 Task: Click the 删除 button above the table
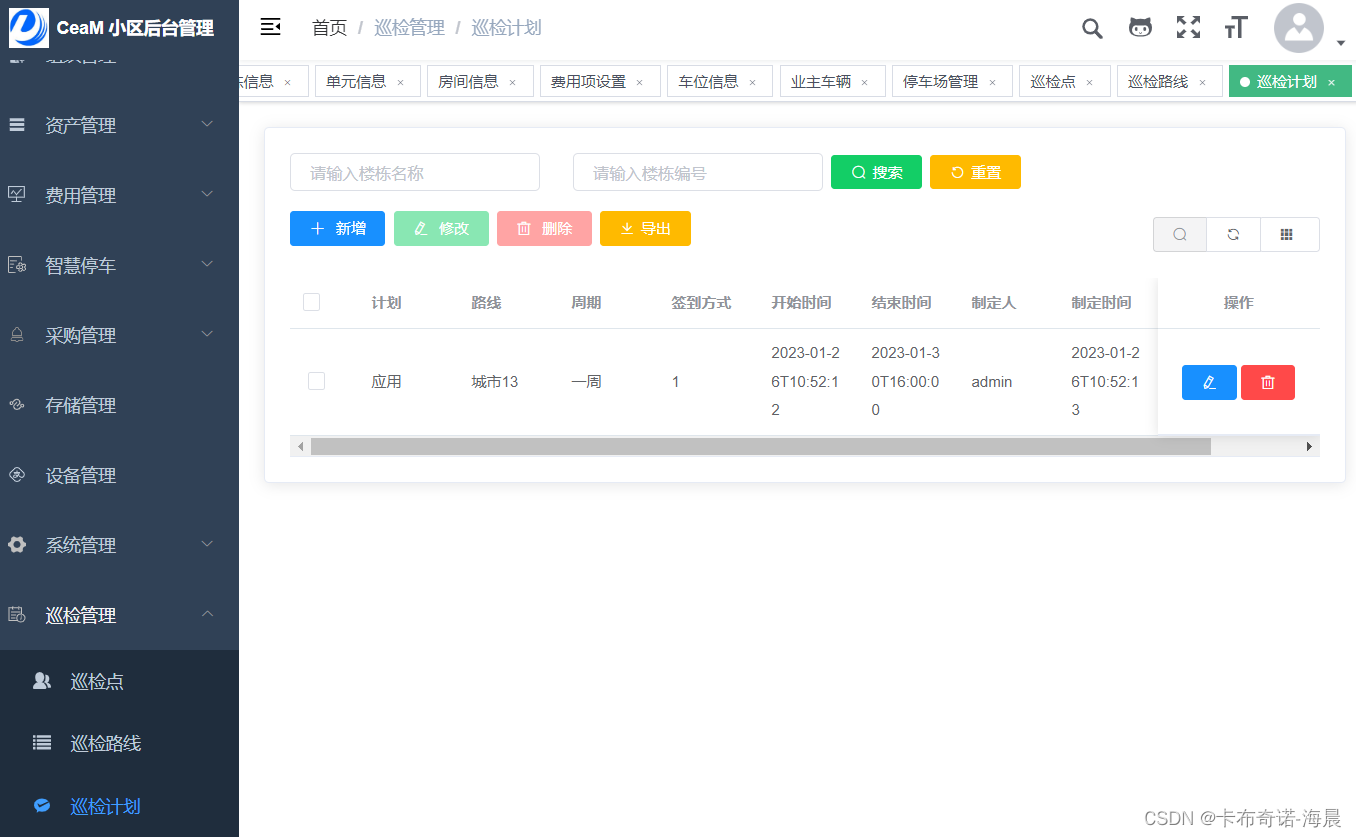point(544,228)
